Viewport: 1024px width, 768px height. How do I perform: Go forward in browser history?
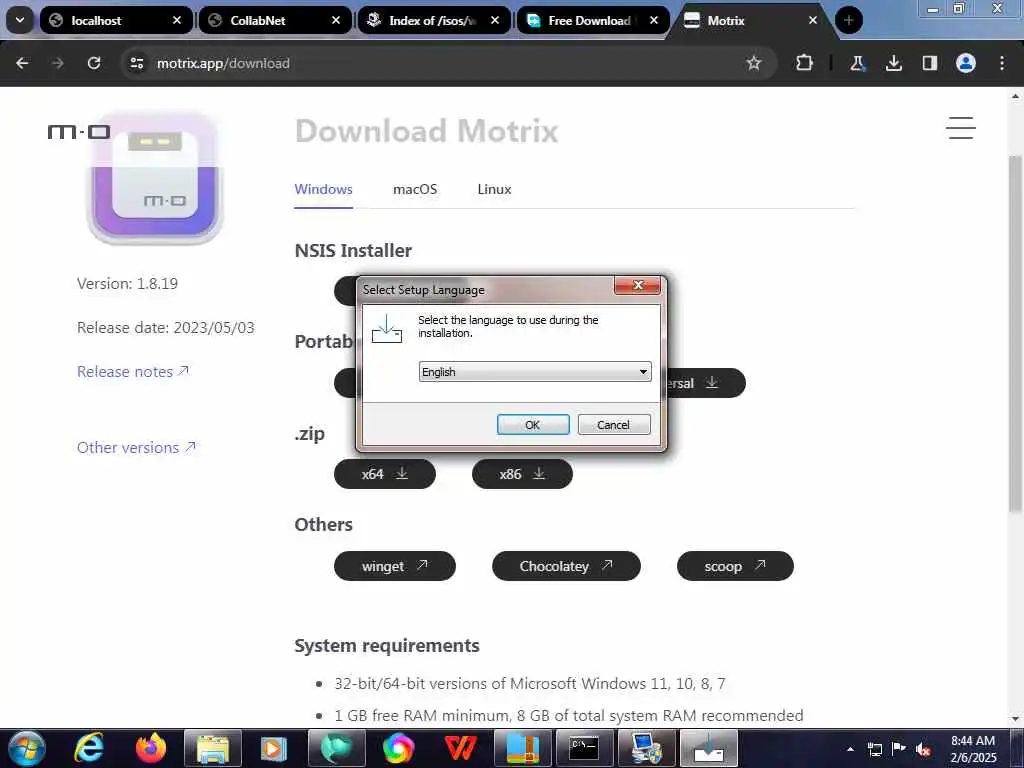(x=57, y=63)
